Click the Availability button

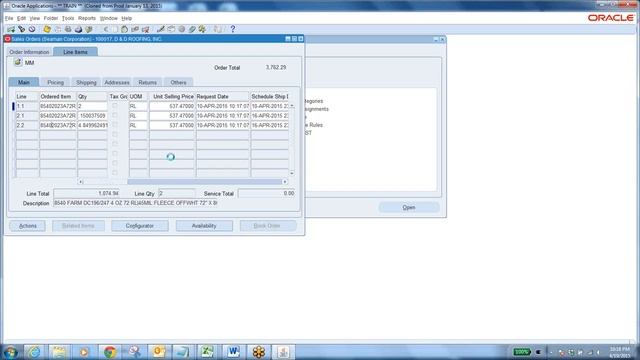coord(204,226)
